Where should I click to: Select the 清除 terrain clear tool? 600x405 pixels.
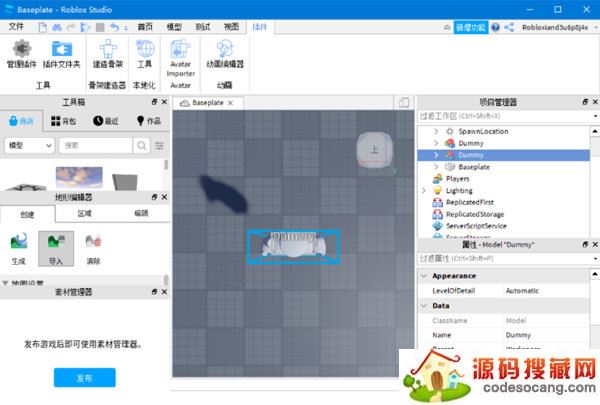[93, 249]
